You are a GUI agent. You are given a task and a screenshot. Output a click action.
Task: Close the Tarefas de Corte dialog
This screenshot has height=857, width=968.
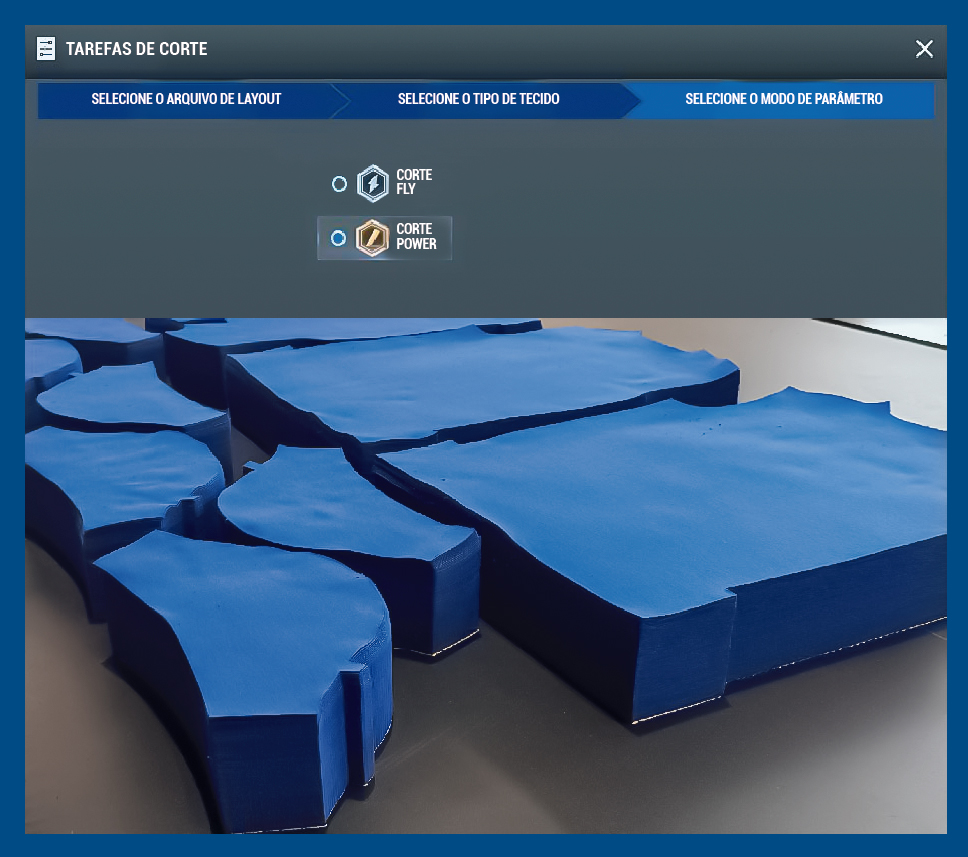point(924,49)
